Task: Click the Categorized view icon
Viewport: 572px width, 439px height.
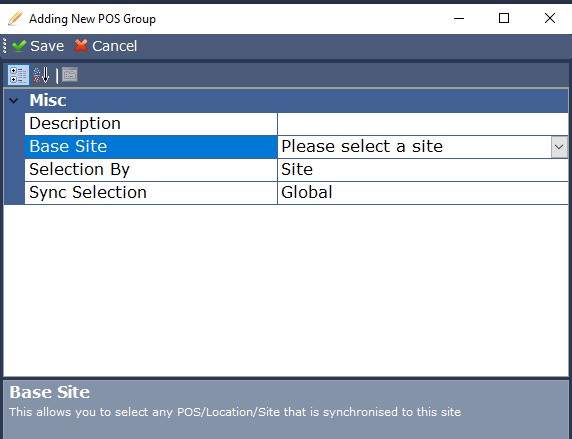Action: (x=18, y=75)
